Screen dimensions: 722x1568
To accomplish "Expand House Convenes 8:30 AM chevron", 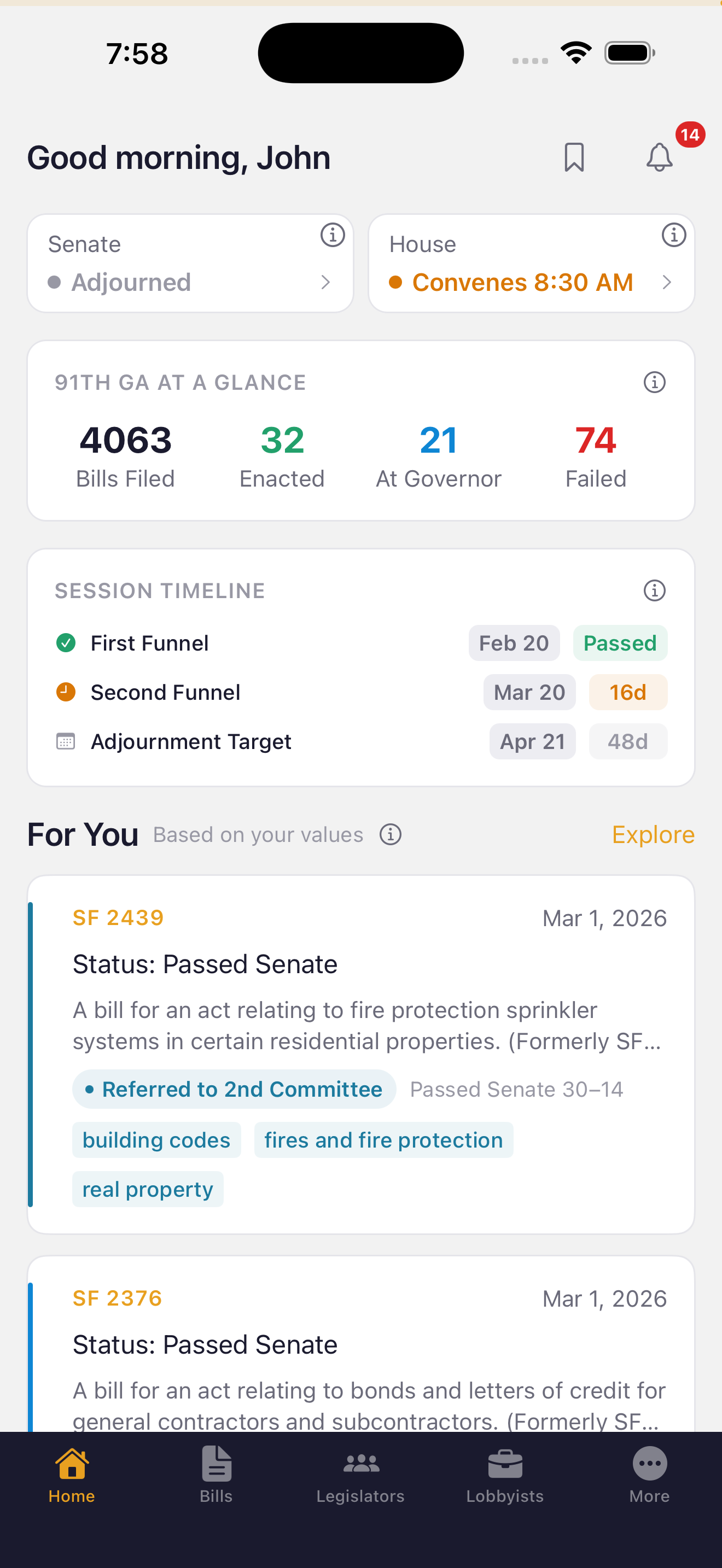I will (667, 283).
